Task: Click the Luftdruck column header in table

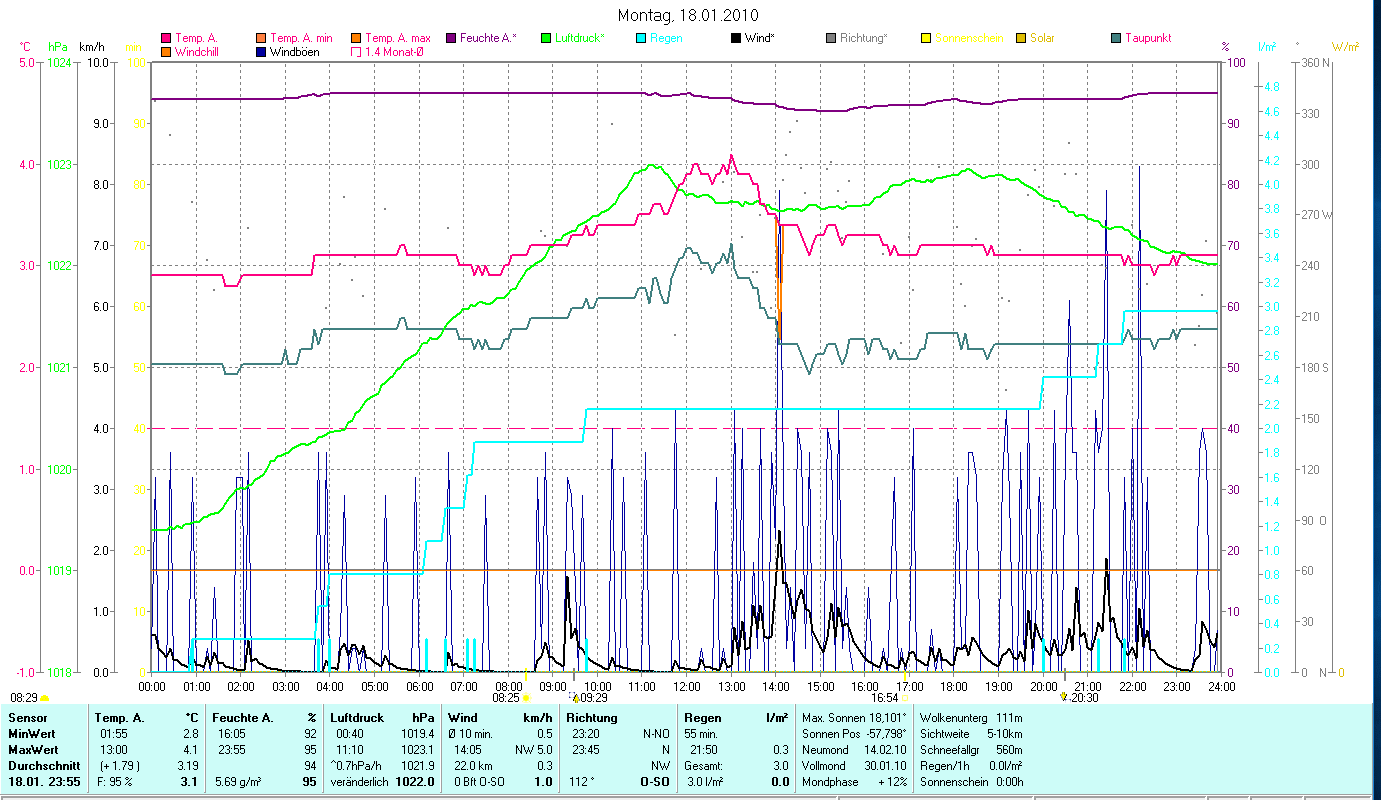Action: pyautogui.click(x=356, y=718)
